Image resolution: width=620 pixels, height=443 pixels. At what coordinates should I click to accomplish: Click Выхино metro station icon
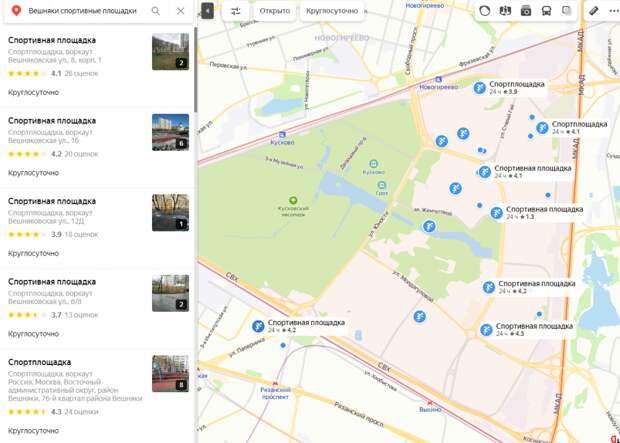(430, 403)
